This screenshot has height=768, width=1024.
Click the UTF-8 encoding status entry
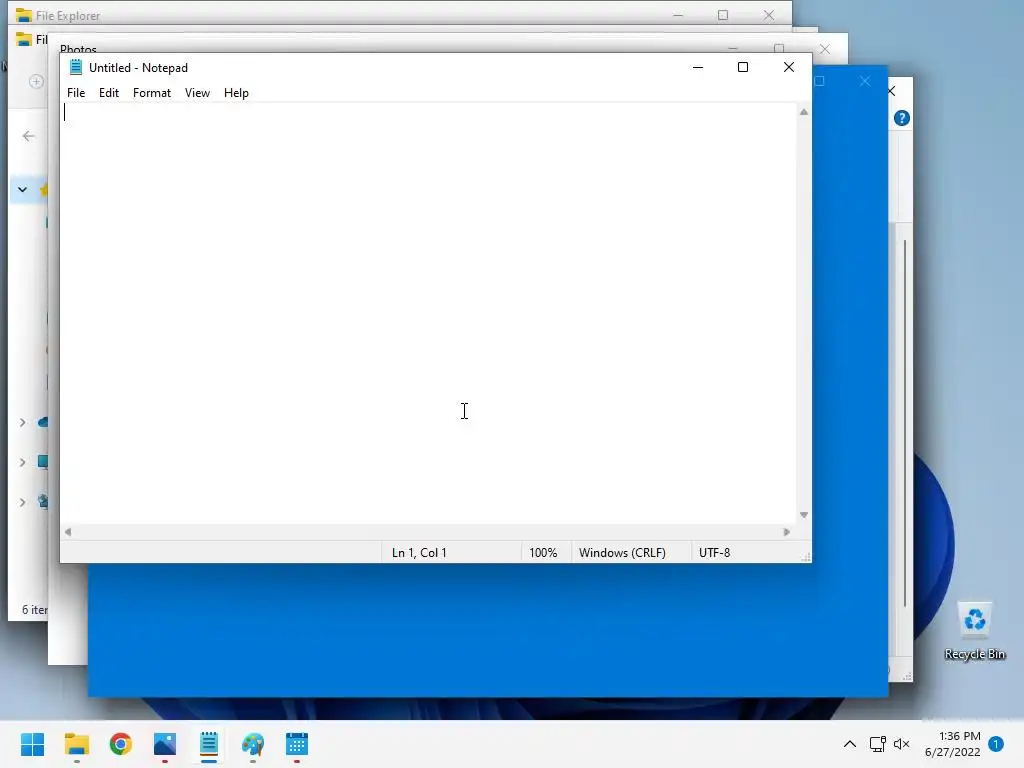714,552
